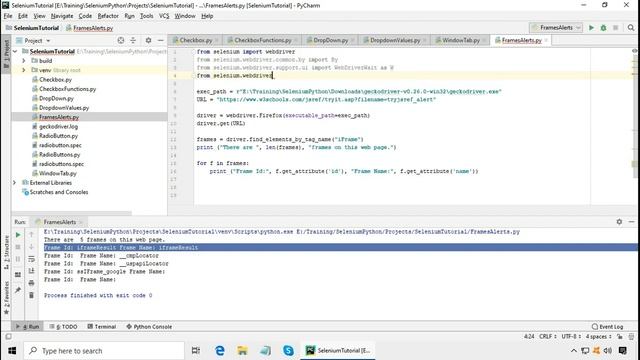Open the File menu
640x360 pixels.
(x=8, y=16)
